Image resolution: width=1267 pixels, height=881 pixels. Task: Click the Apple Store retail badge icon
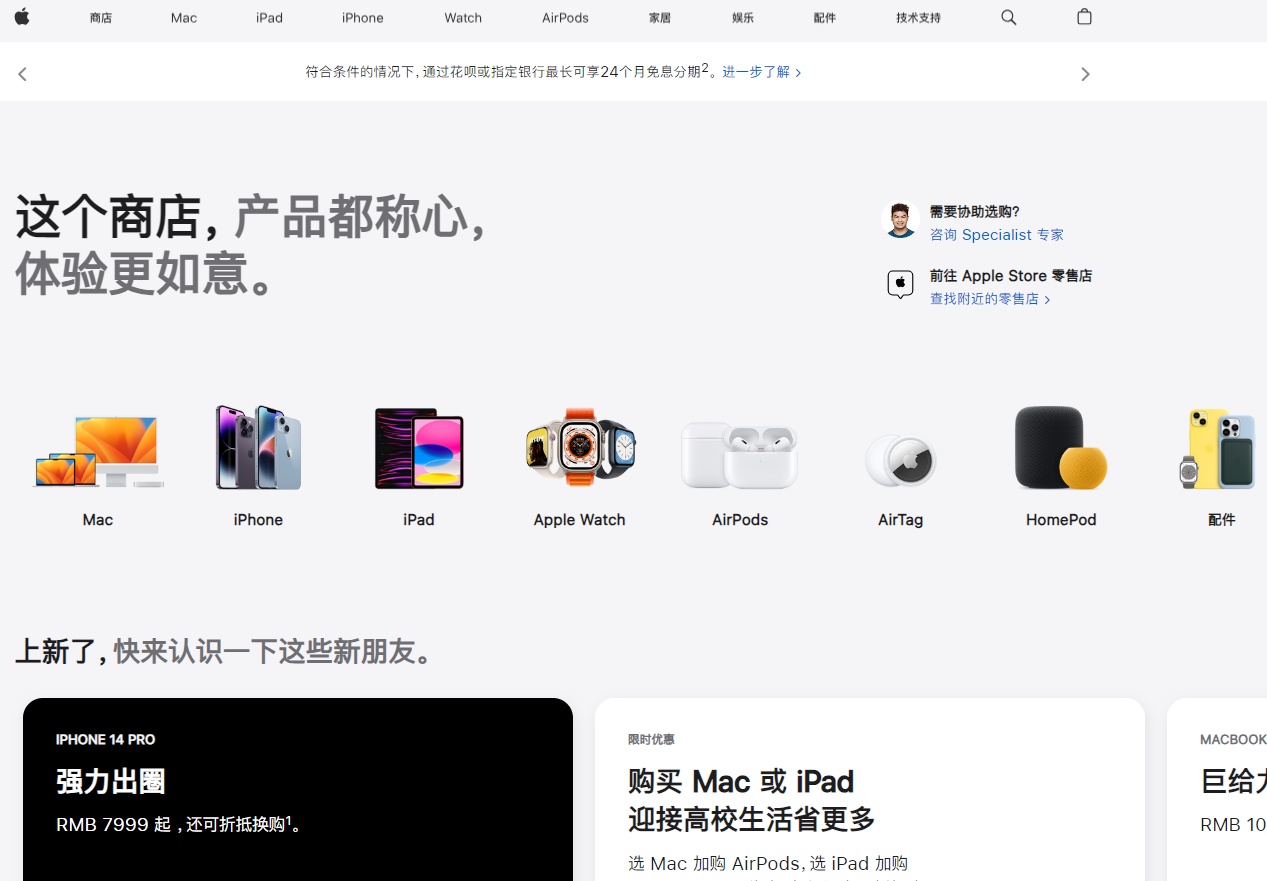(x=900, y=284)
